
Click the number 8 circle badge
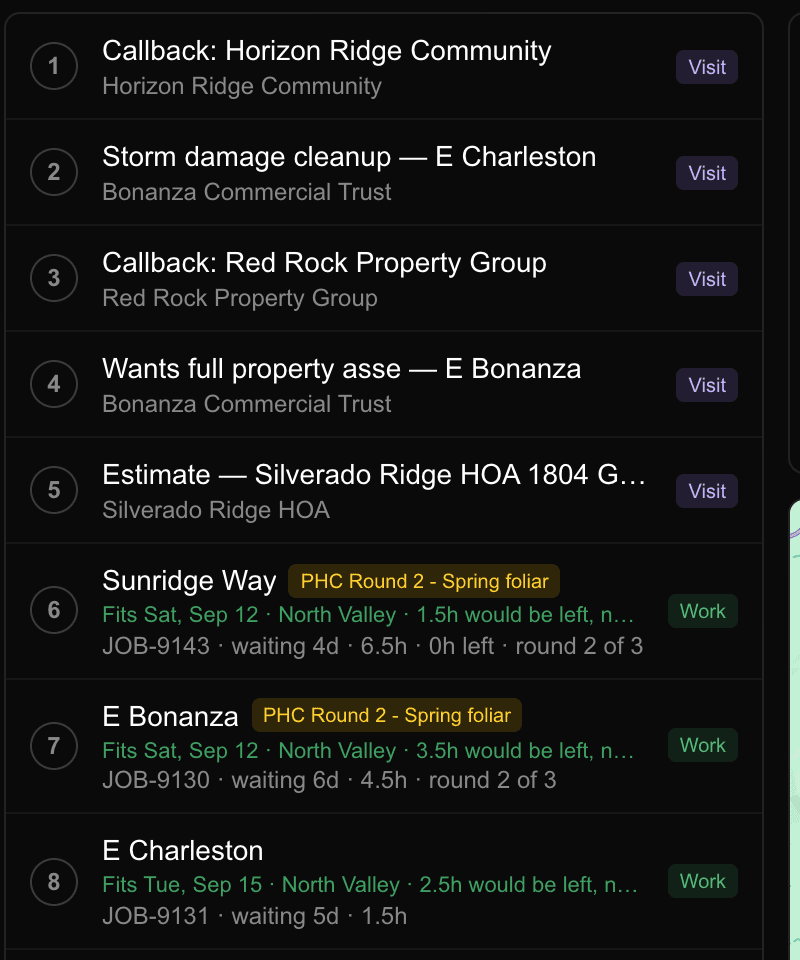(x=54, y=882)
